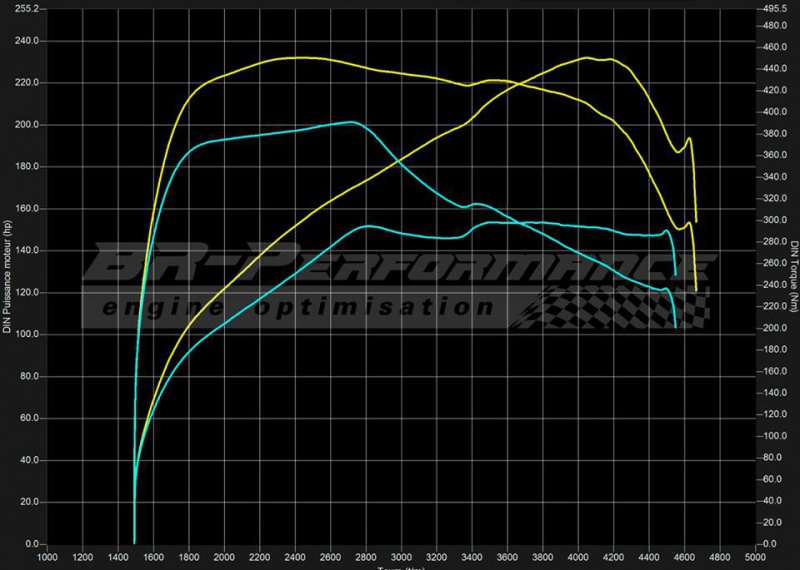This screenshot has width=800, height=570.
Task: Click cyan torque curve peak near 2700 rpm
Action: pyautogui.click(x=350, y=122)
